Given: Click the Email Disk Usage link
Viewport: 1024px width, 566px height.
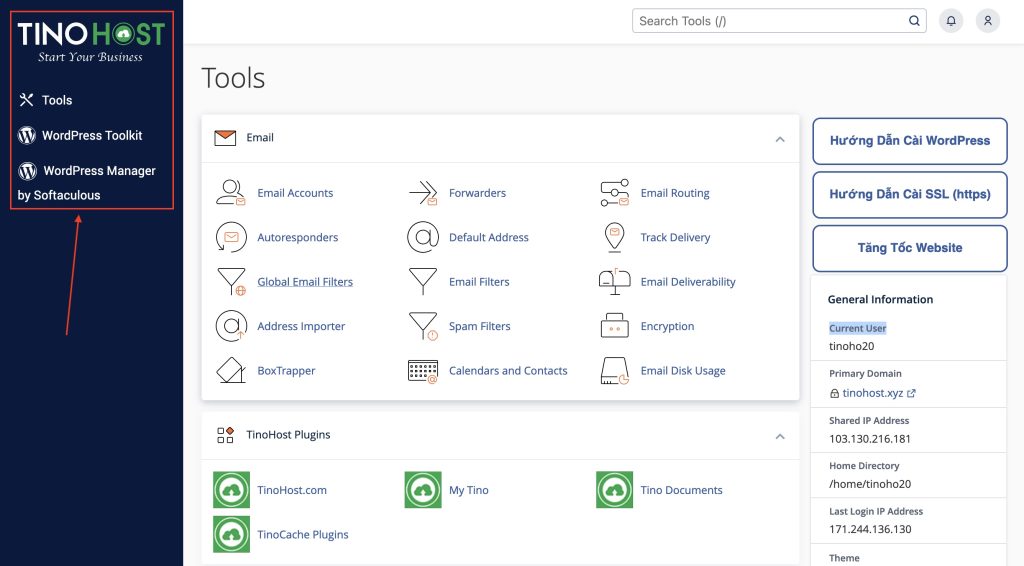Looking at the screenshot, I should (x=683, y=371).
